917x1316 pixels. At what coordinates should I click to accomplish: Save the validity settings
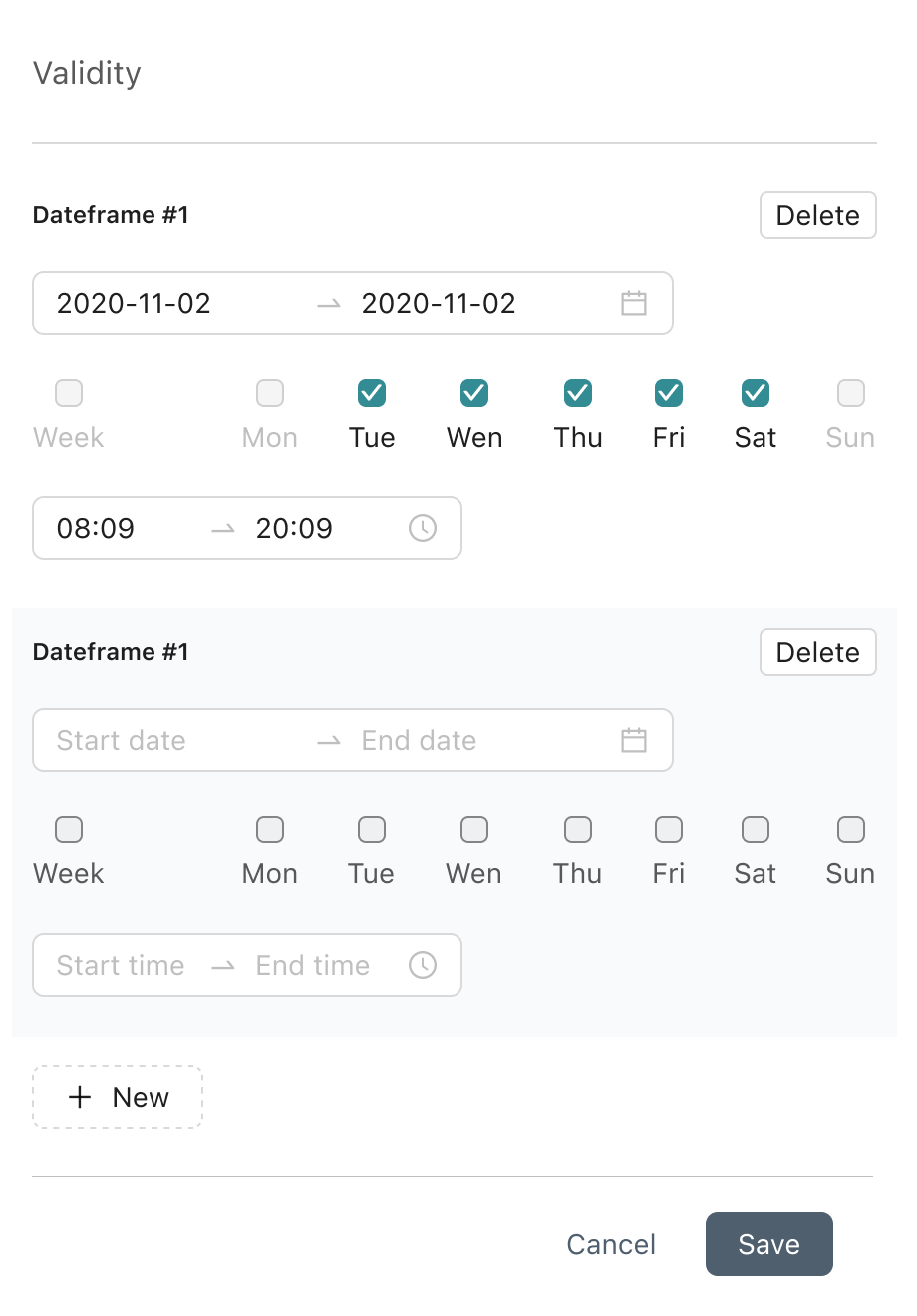769,1244
